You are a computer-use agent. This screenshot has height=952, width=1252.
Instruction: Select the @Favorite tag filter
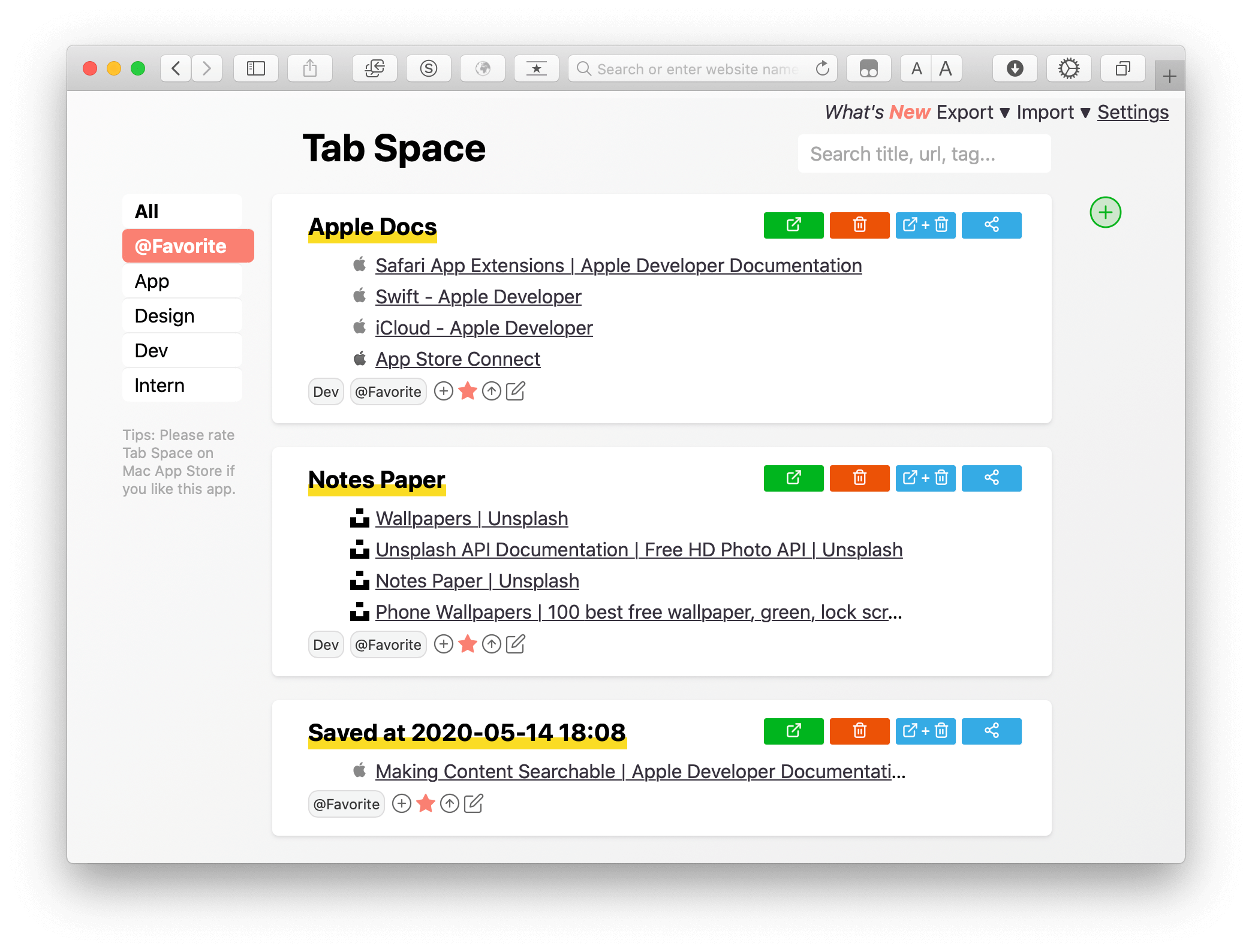click(x=188, y=246)
